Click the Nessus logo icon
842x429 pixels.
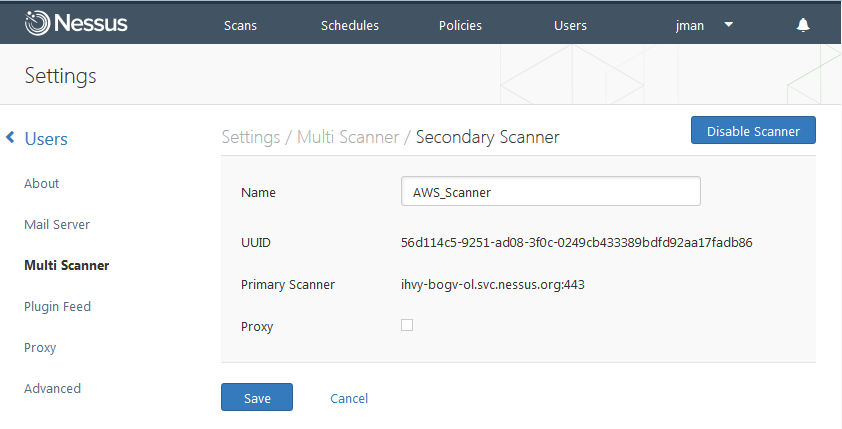pos(37,24)
